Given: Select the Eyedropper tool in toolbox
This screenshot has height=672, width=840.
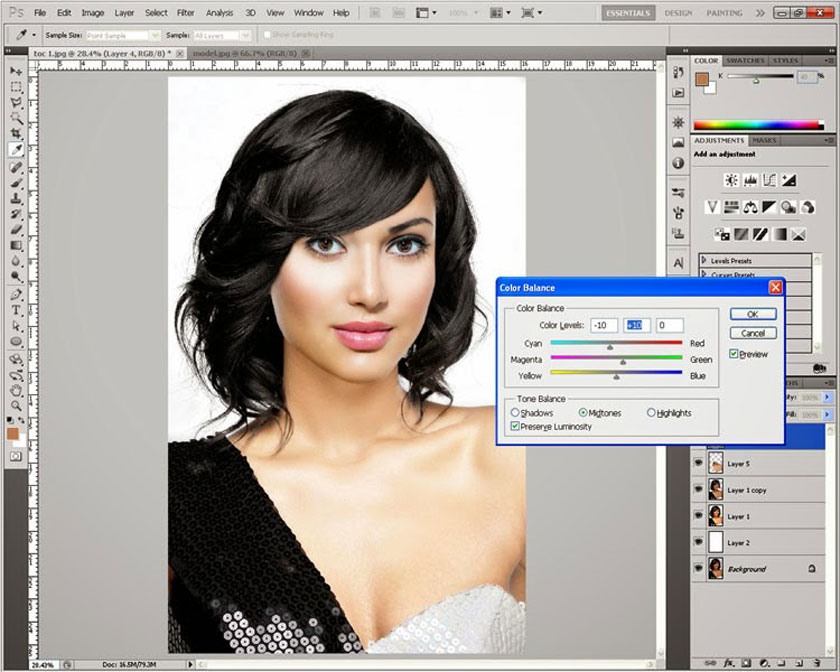Looking at the screenshot, I should [16, 150].
